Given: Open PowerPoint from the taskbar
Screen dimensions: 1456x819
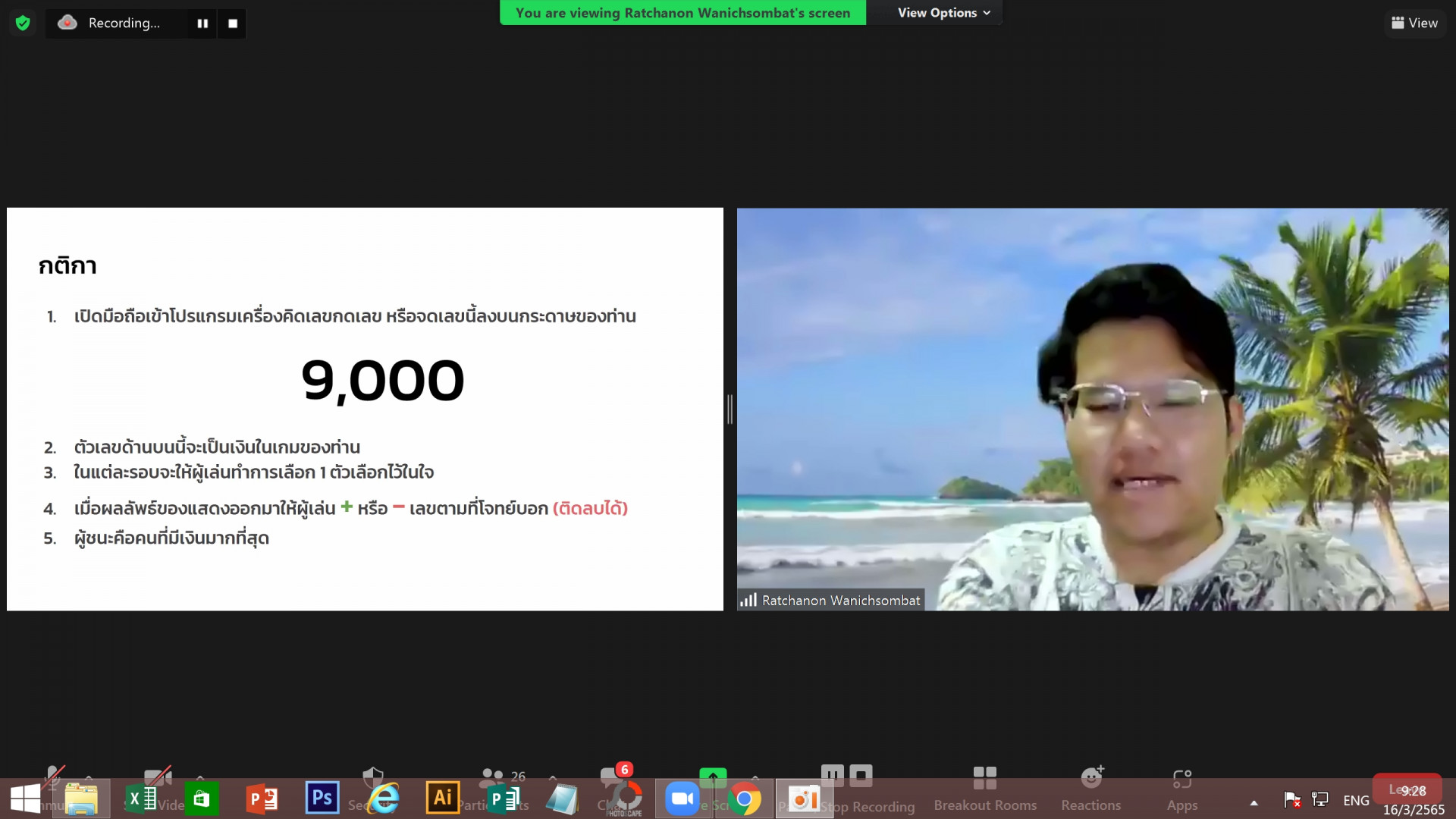Looking at the screenshot, I should pyautogui.click(x=262, y=799).
